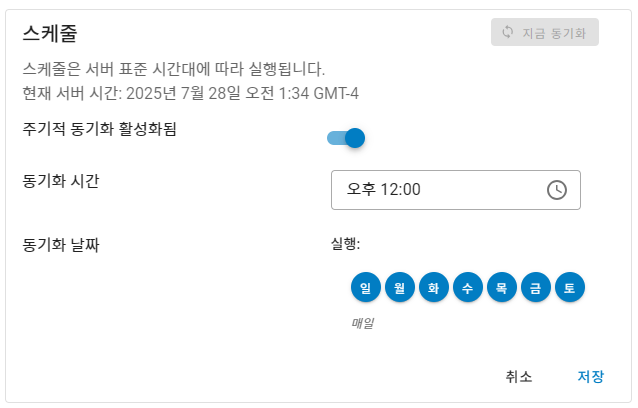The image size is (638, 408).
Task: Click the 스케줄 heading
Action: click(x=50, y=33)
